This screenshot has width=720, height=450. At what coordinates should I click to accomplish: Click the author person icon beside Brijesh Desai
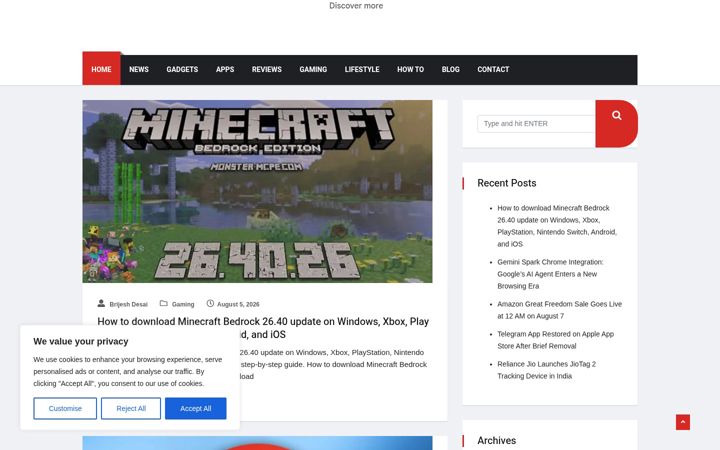[101, 304]
